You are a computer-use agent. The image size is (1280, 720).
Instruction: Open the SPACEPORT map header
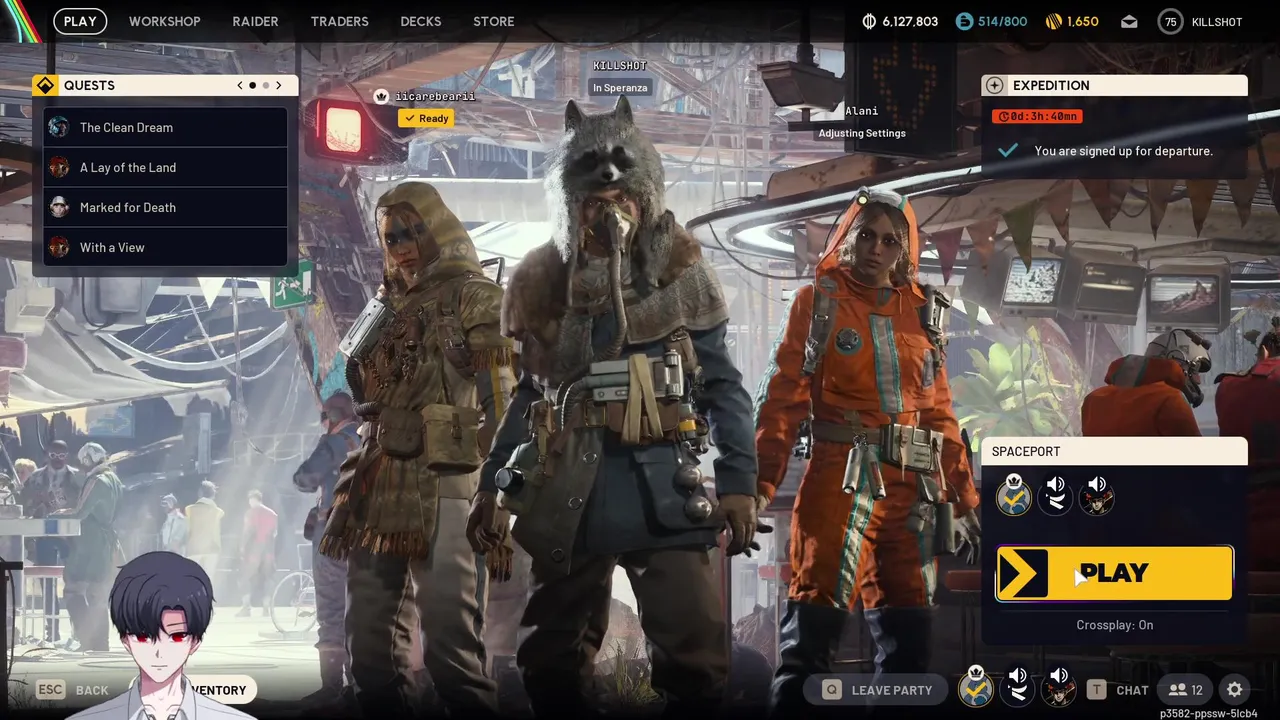[1114, 451]
